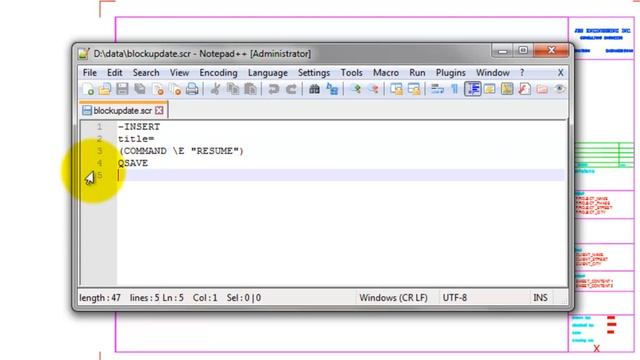Click the Close All documents toolbar icon
Image resolution: width=640 pixels, height=360 pixels.
(x=175, y=89)
